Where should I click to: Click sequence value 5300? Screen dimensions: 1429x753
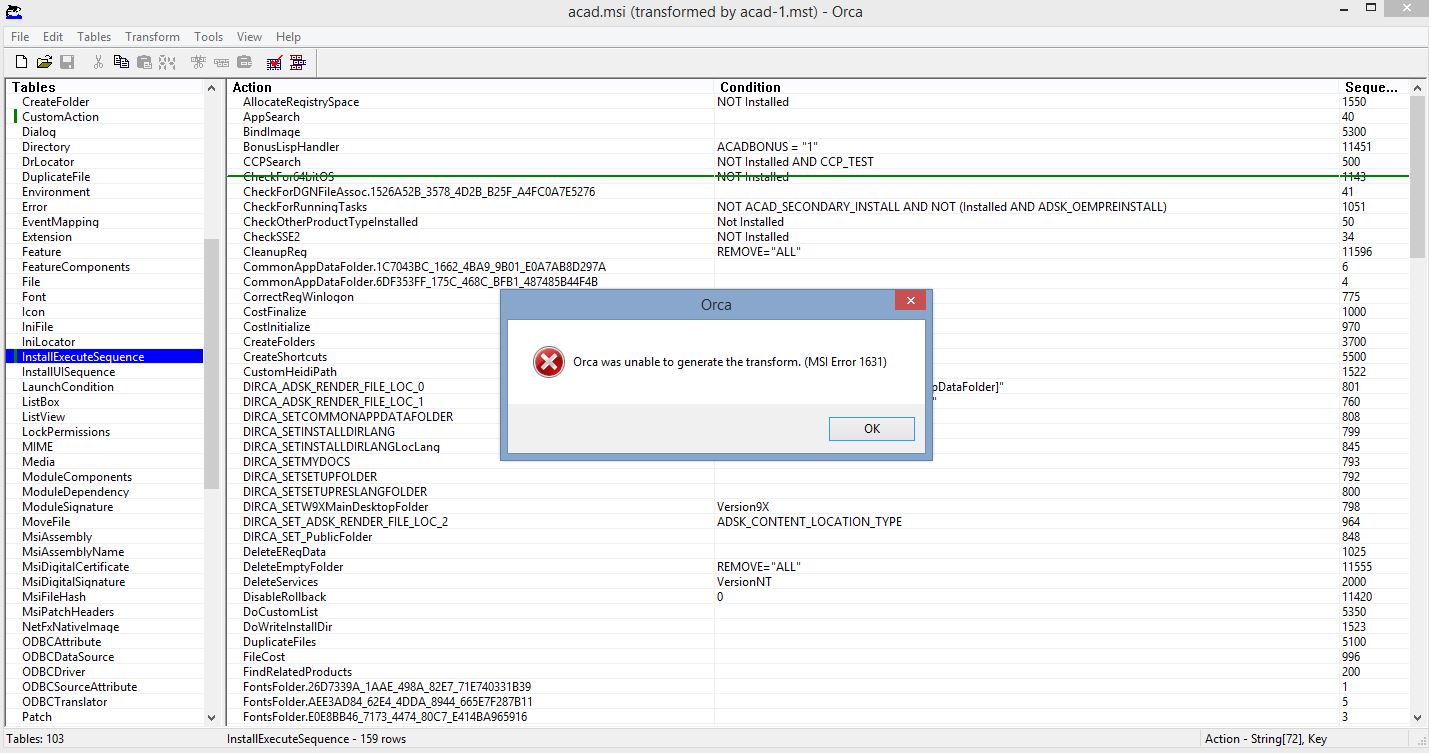tap(1354, 132)
